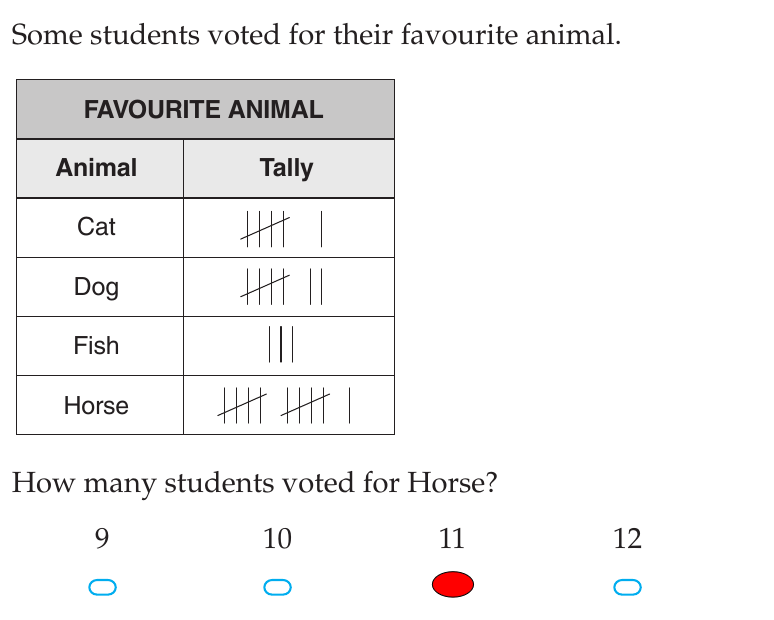Click the red filled bubble under 11

pyautogui.click(x=453, y=584)
